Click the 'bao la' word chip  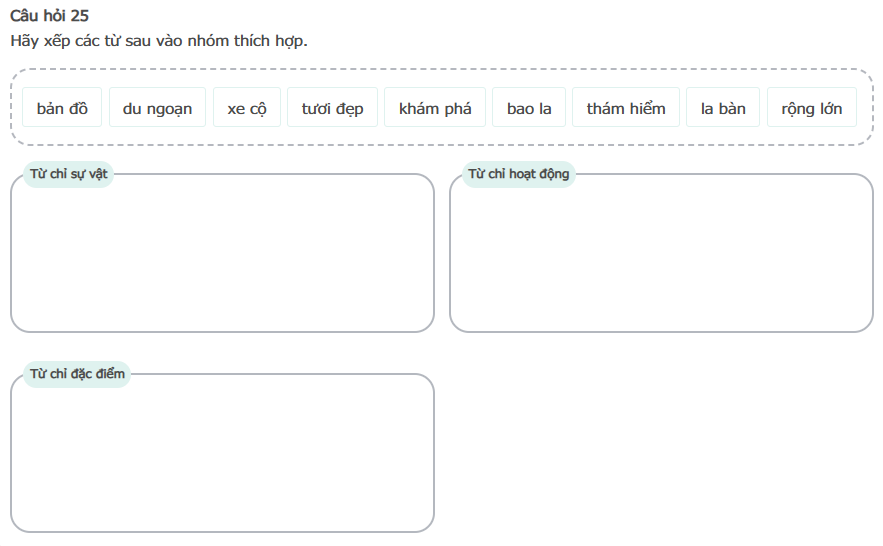529,108
